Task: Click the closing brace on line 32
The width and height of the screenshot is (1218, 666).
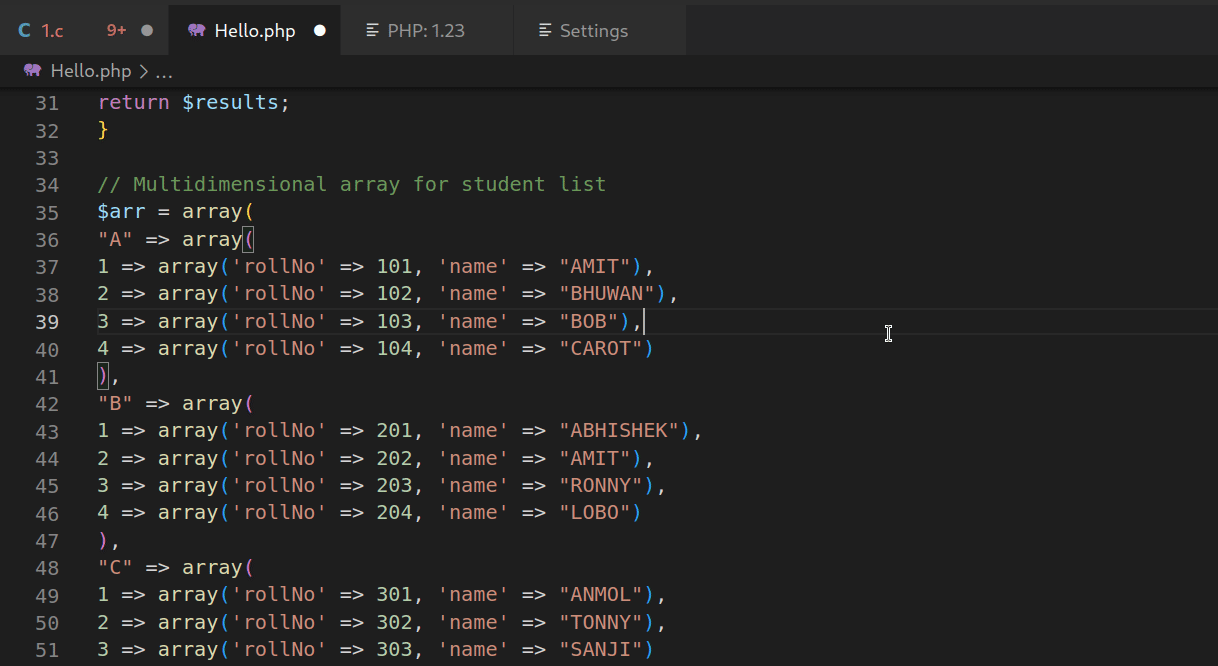Action: [x=101, y=130]
